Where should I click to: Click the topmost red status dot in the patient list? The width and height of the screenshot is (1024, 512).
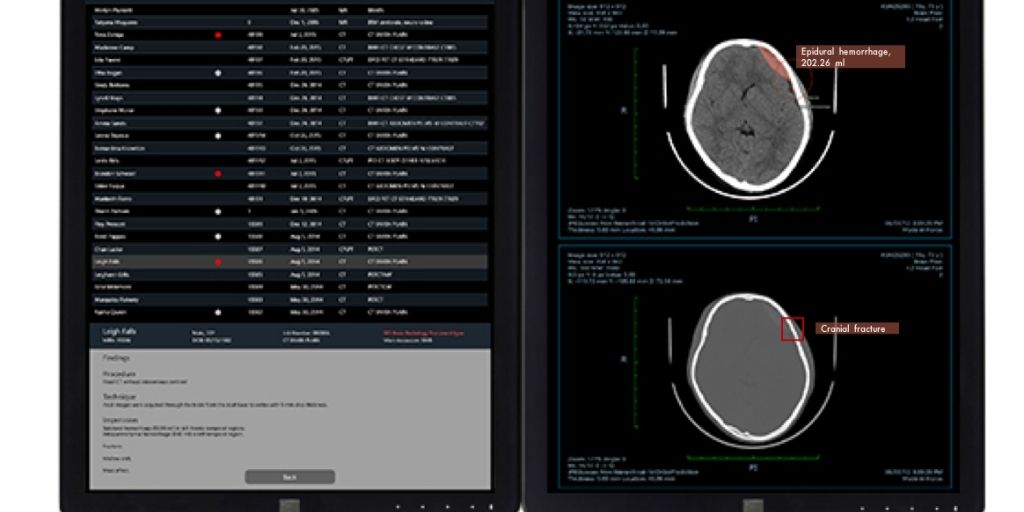point(218,35)
